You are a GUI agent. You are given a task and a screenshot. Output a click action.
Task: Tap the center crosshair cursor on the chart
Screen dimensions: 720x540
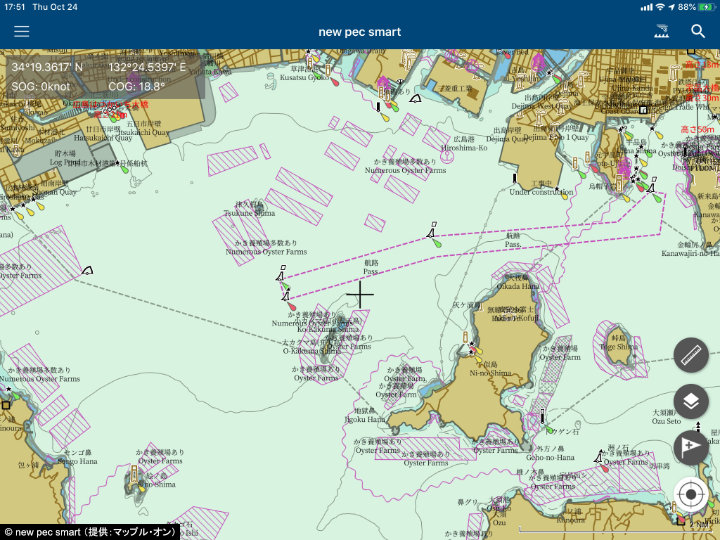pyautogui.click(x=360, y=294)
